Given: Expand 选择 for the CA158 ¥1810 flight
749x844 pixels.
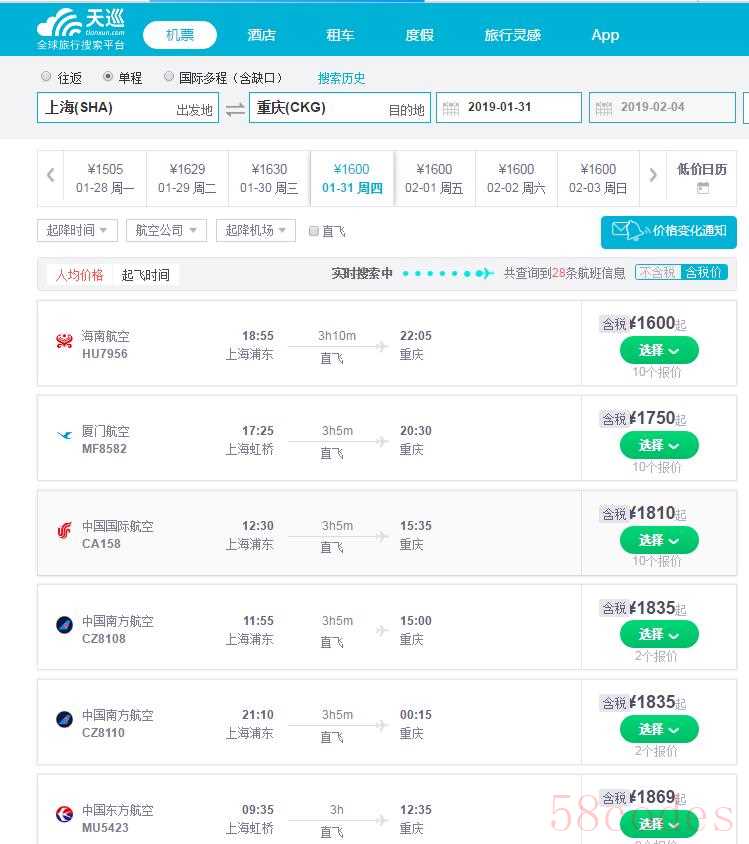Looking at the screenshot, I should click(659, 540).
